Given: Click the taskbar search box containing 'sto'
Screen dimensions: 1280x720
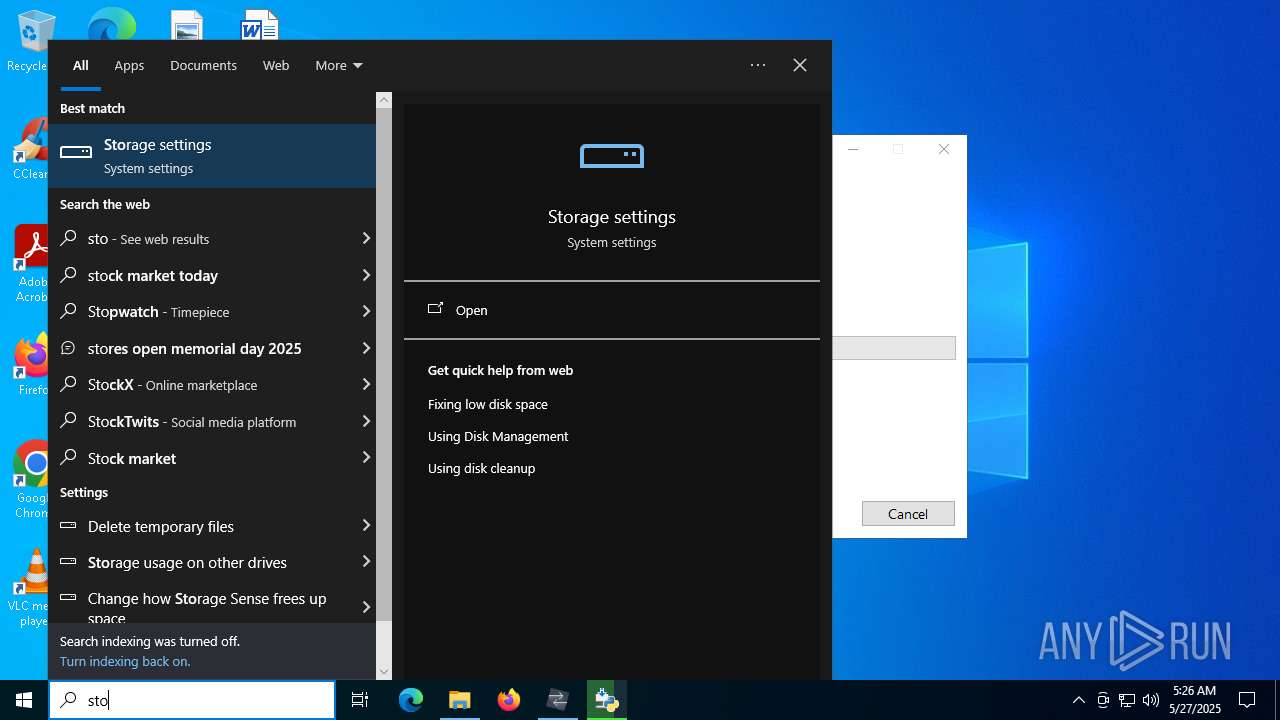Looking at the screenshot, I should point(192,700).
